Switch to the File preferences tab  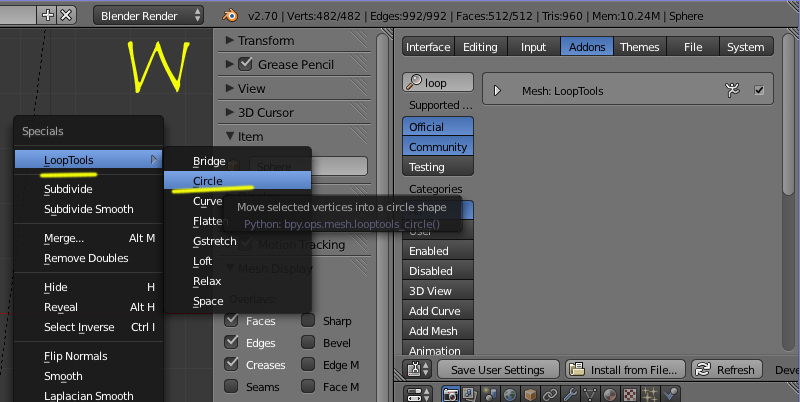[x=693, y=47]
